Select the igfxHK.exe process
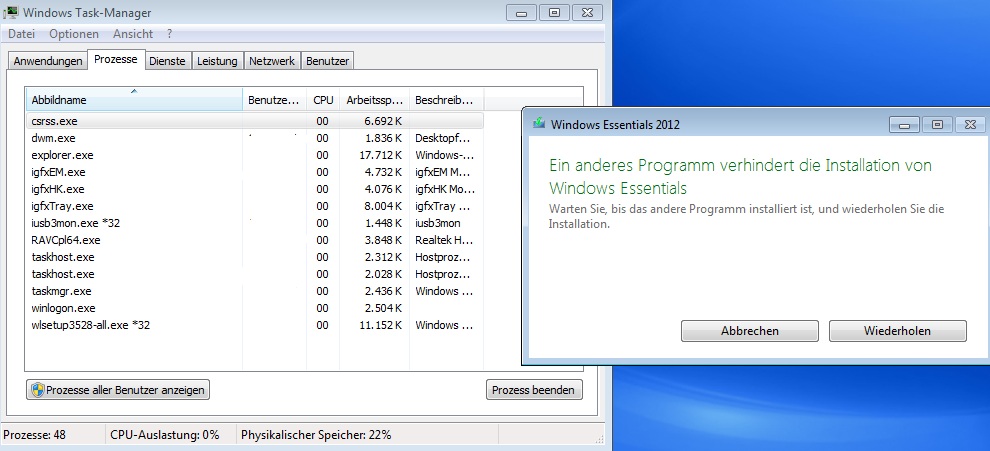Viewport: 990px width, 451px height. 255,189
